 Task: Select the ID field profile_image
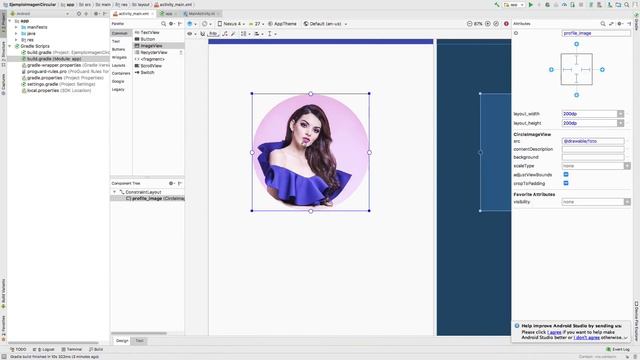click(x=596, y=33)
